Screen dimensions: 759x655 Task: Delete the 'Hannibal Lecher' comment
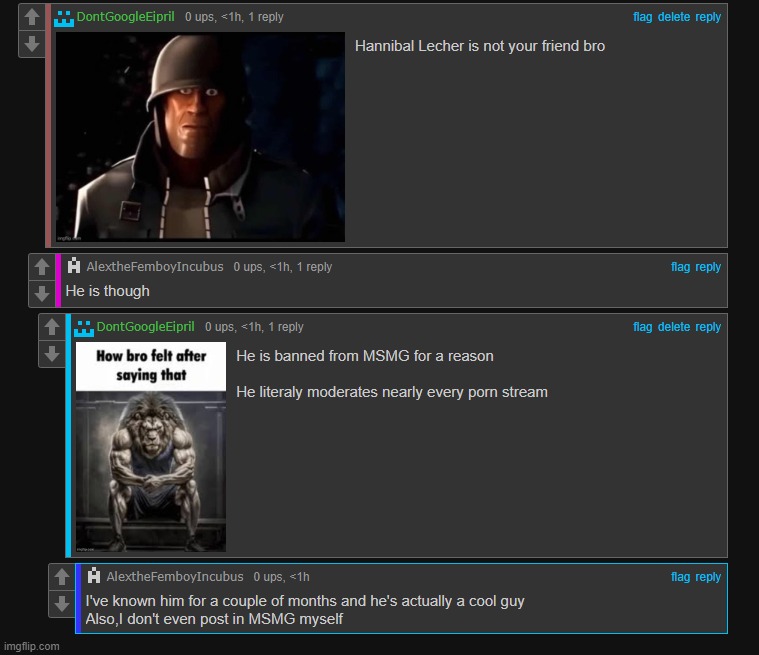pyautogui.click(x=674, y=17)
